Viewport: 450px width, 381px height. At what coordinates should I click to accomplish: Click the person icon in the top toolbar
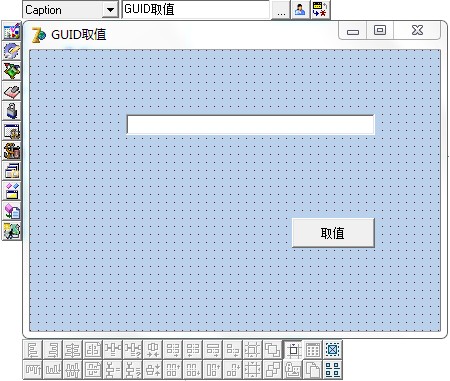(300, 10)
